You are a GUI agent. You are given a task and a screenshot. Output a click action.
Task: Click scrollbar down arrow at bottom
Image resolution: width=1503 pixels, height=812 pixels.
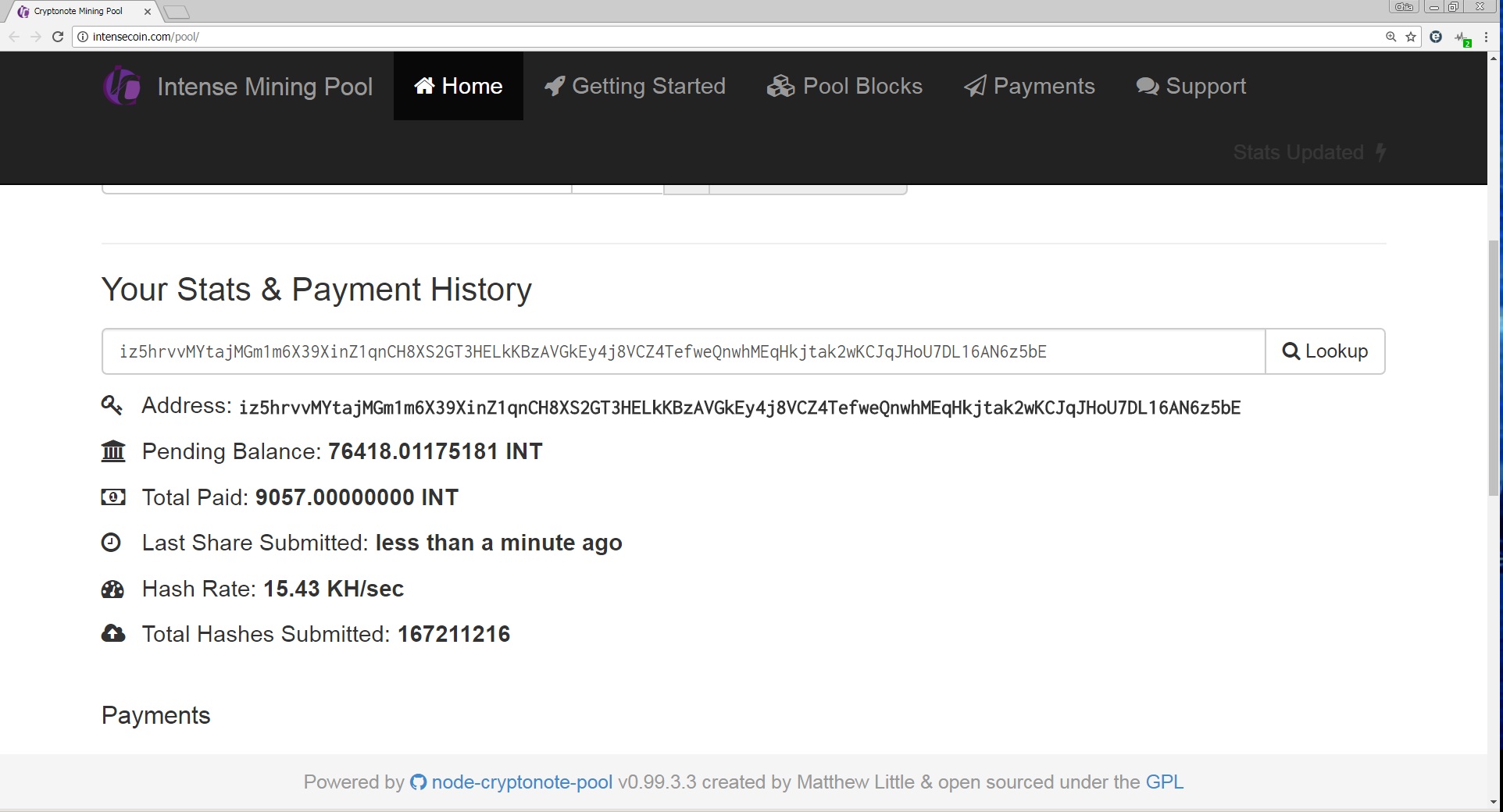point(1494,802)
